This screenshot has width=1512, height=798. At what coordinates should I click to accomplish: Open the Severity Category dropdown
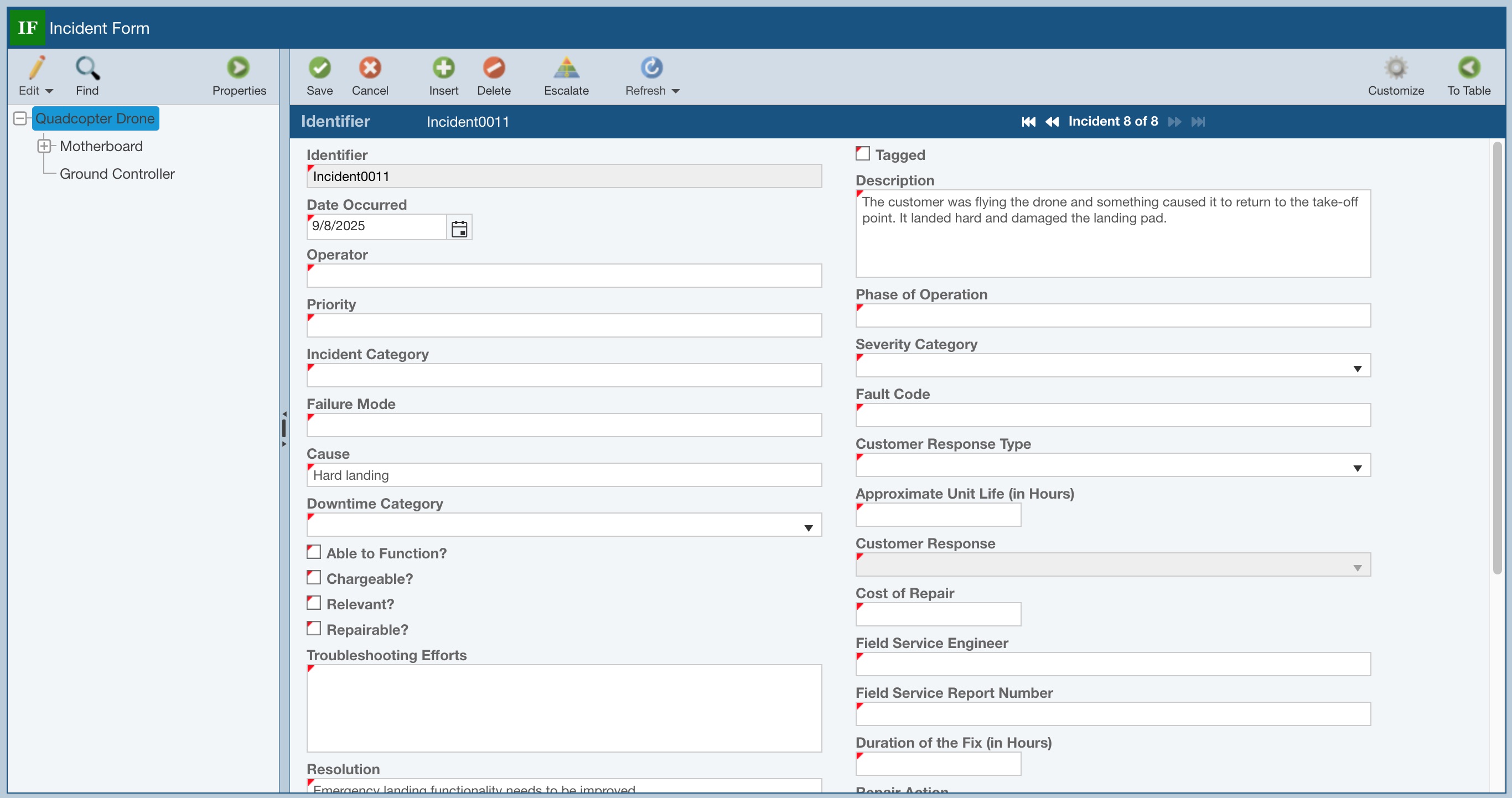pos(1357,369)
